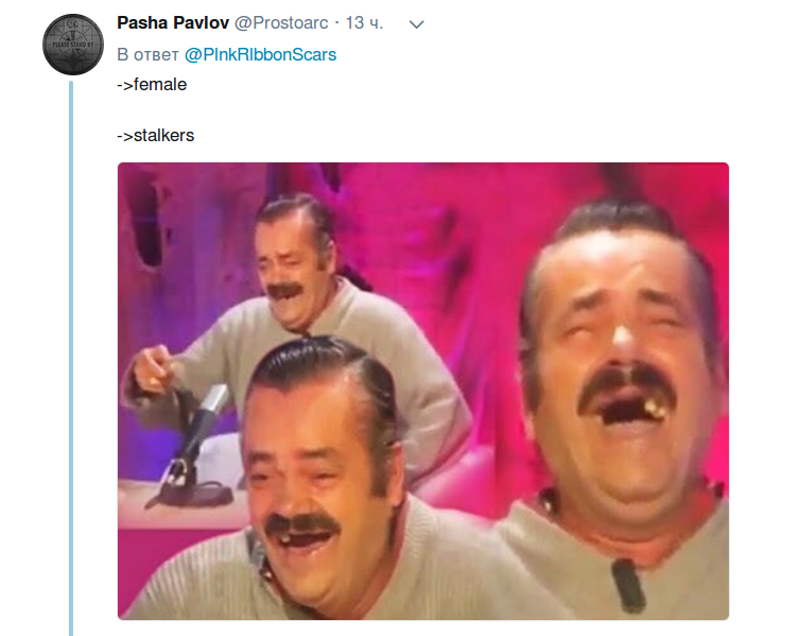This screenshot has width=800, height=636.
Task: Open the Pasha Pavlov display name
Action: (173, 23)
